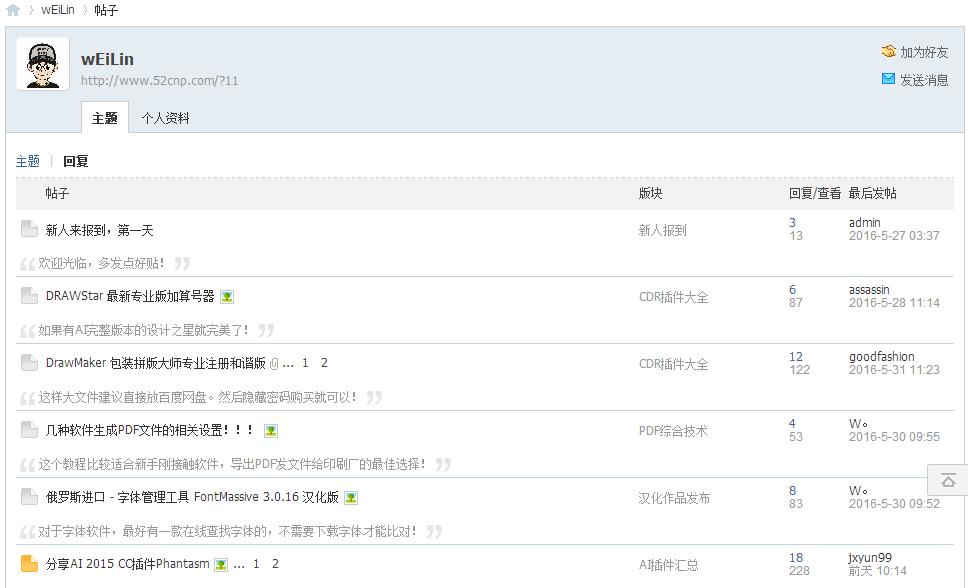The width and height of the screenshot is (968, 588).
Task: Select the 主题 profile tab
Action: (x=104, y=117)
